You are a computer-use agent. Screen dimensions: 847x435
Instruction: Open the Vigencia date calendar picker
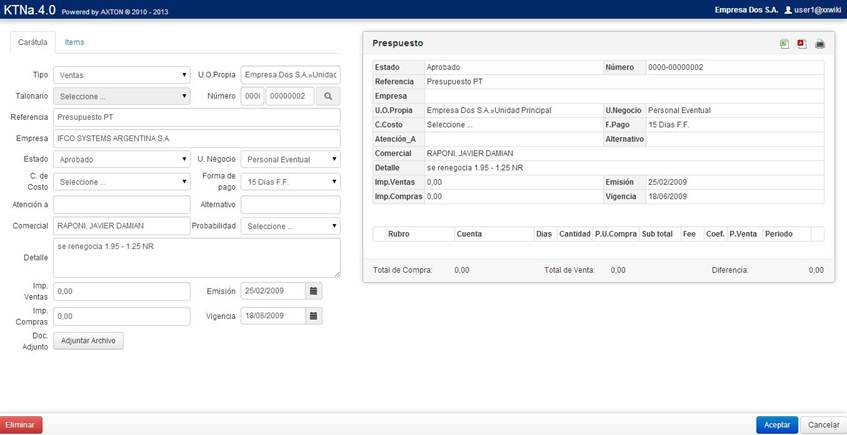[313, 316]
